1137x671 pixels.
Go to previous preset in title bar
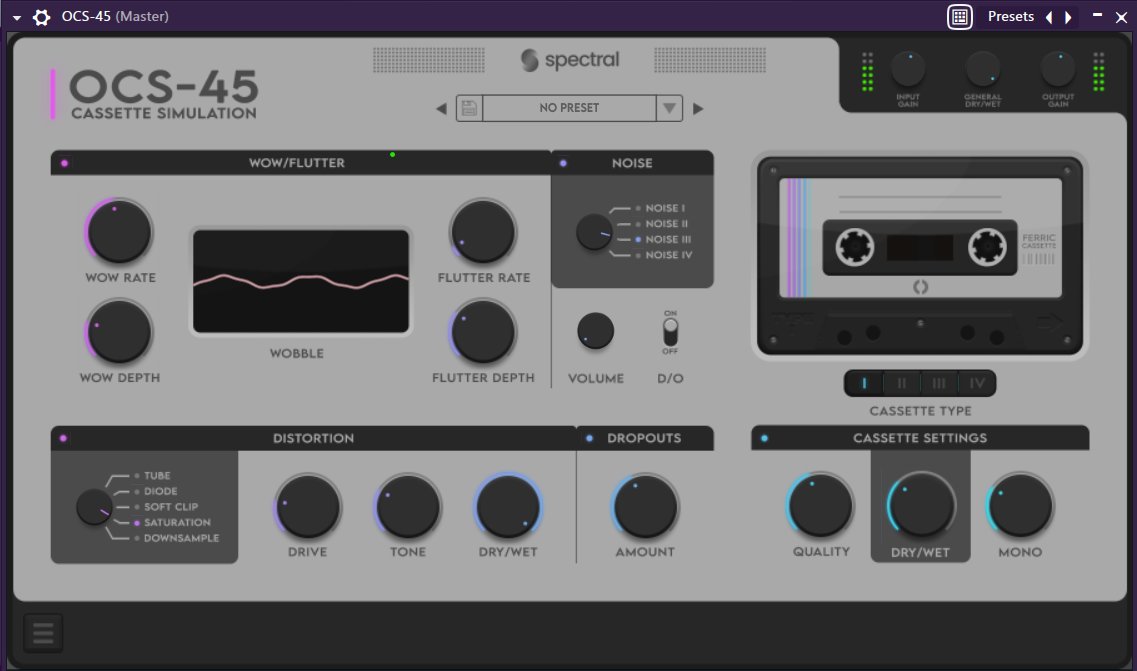coord(1049,17)
